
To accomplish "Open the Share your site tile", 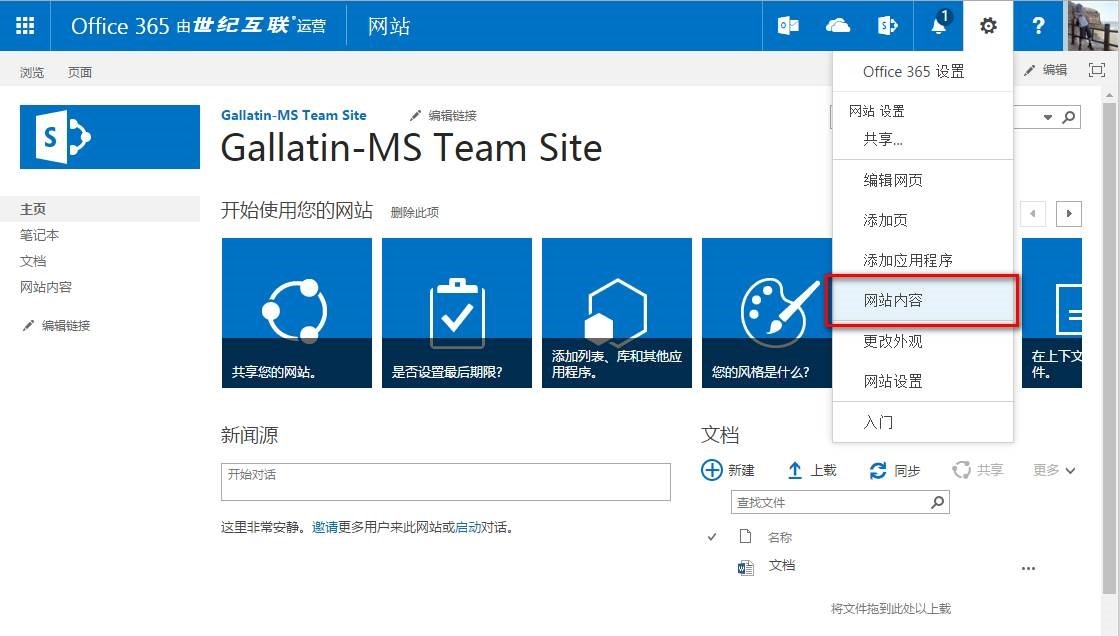I will [297, 313].
